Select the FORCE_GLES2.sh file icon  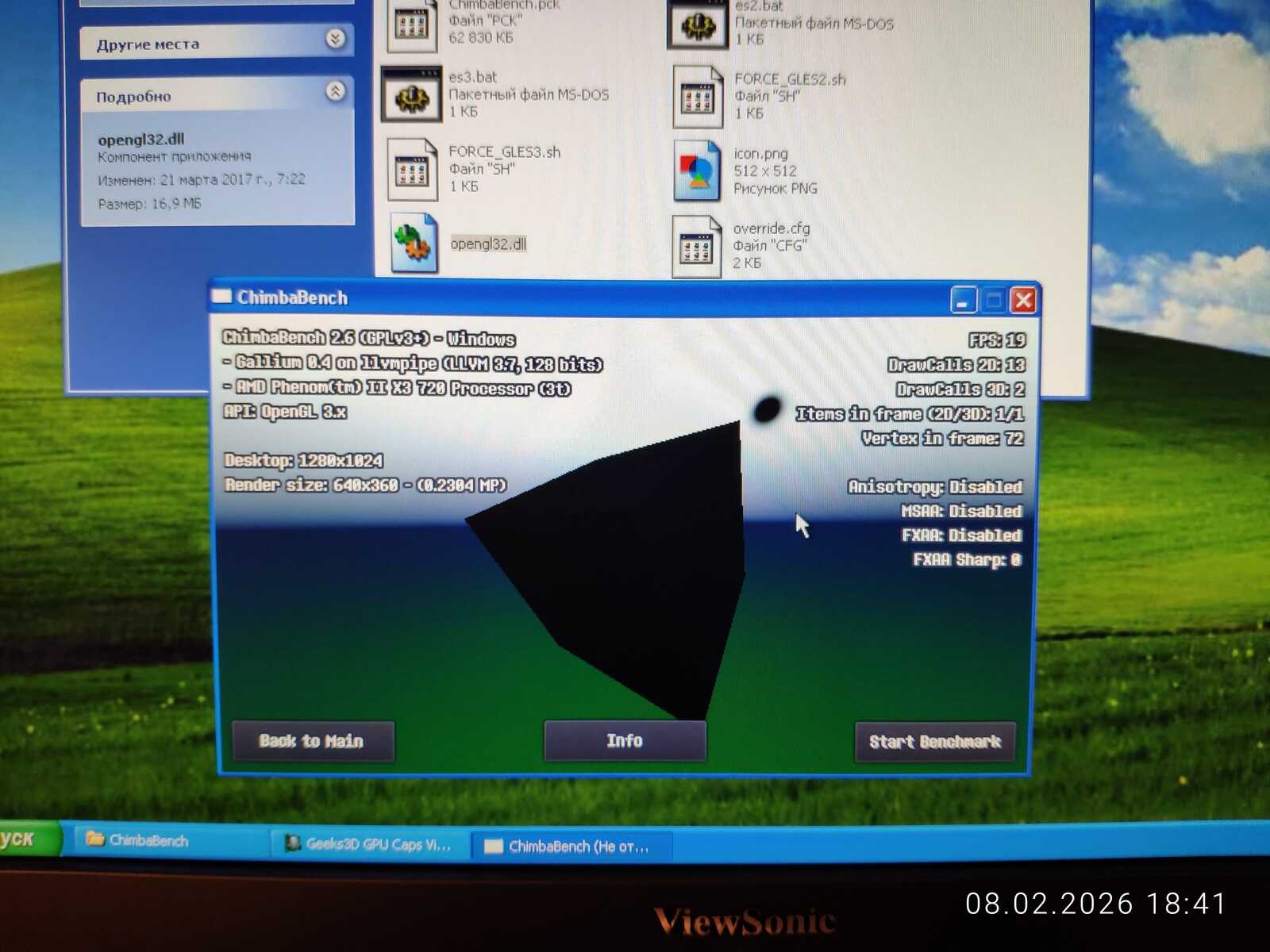click(x=698, y=97)
